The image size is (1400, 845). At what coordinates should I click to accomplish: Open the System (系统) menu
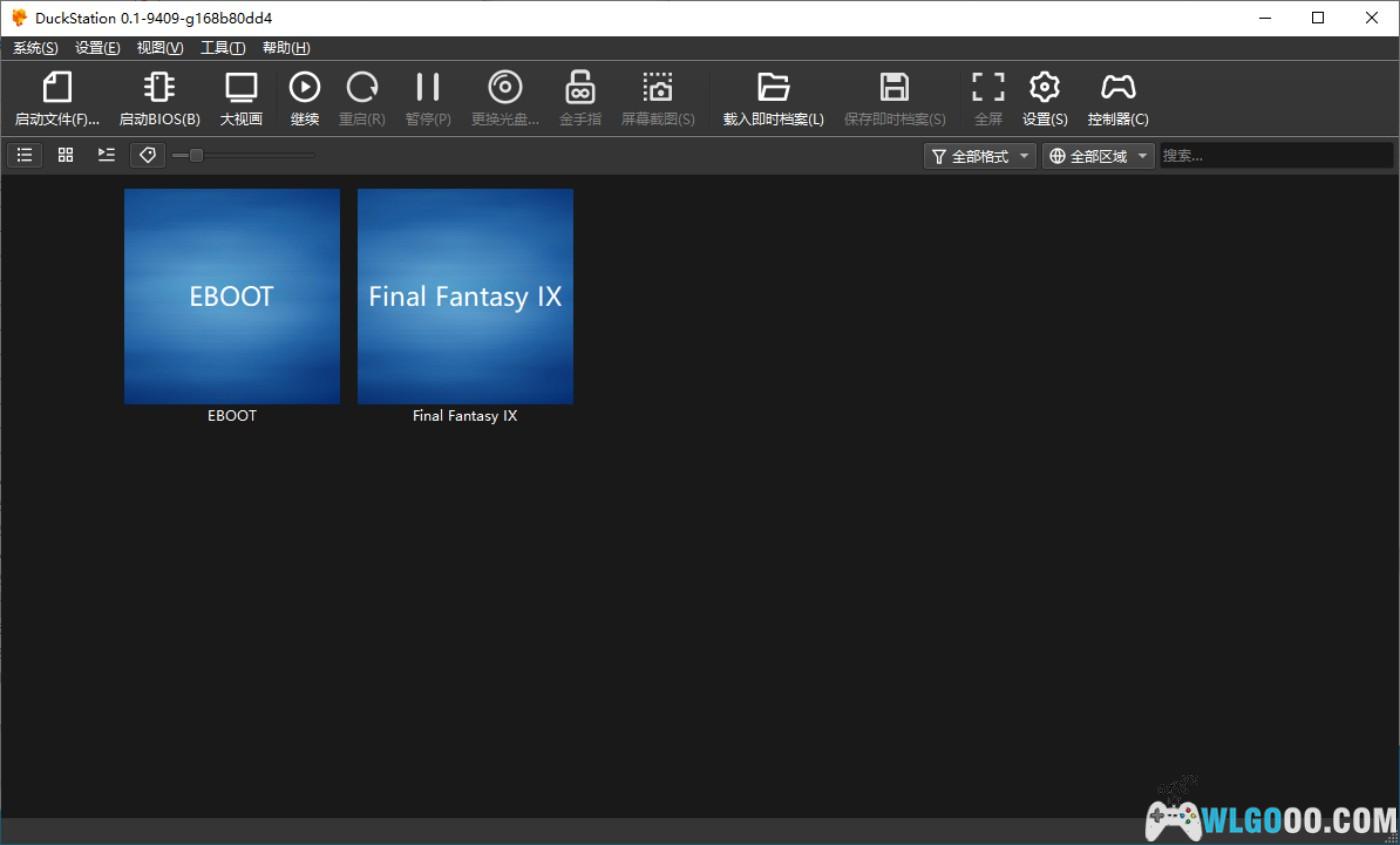click(x=35, y=48)
